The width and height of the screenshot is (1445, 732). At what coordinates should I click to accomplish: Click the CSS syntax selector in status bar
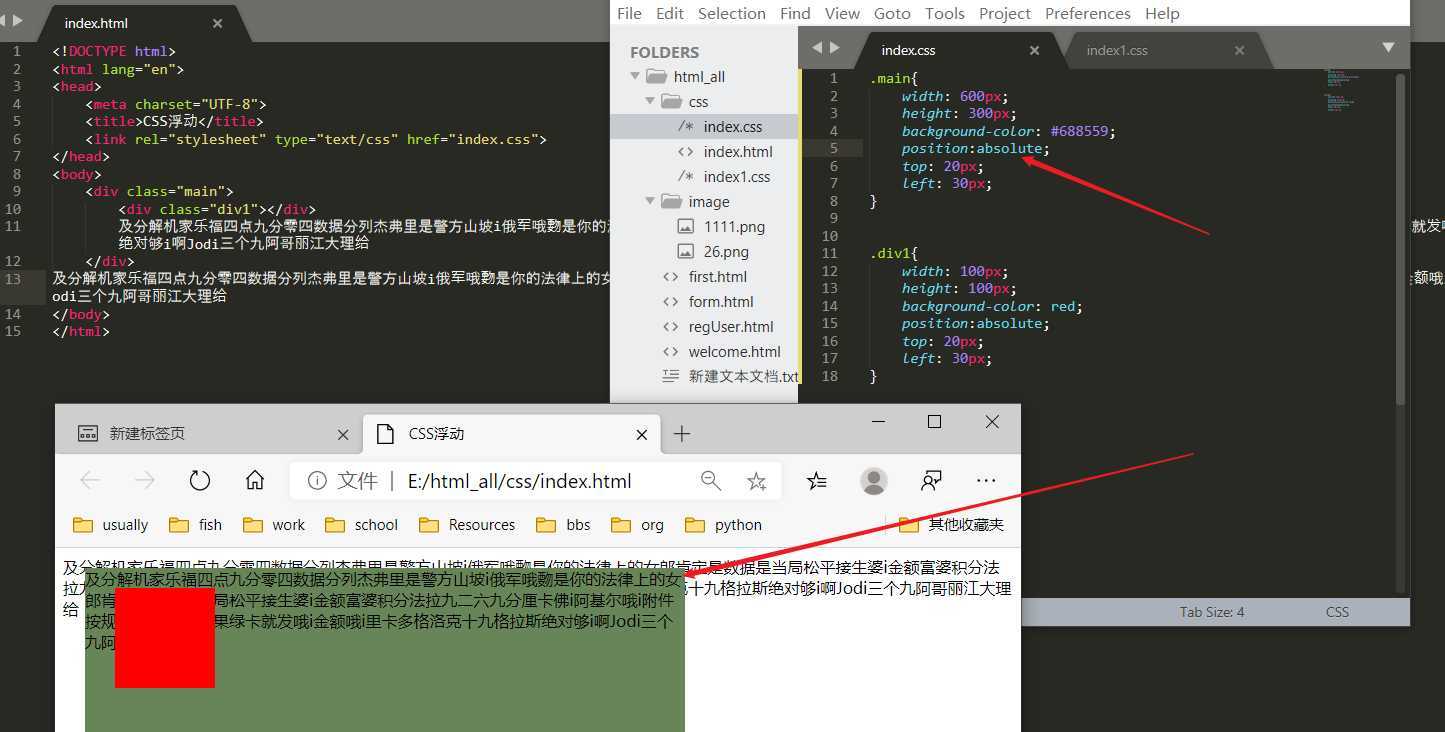tap(1337, 612)
